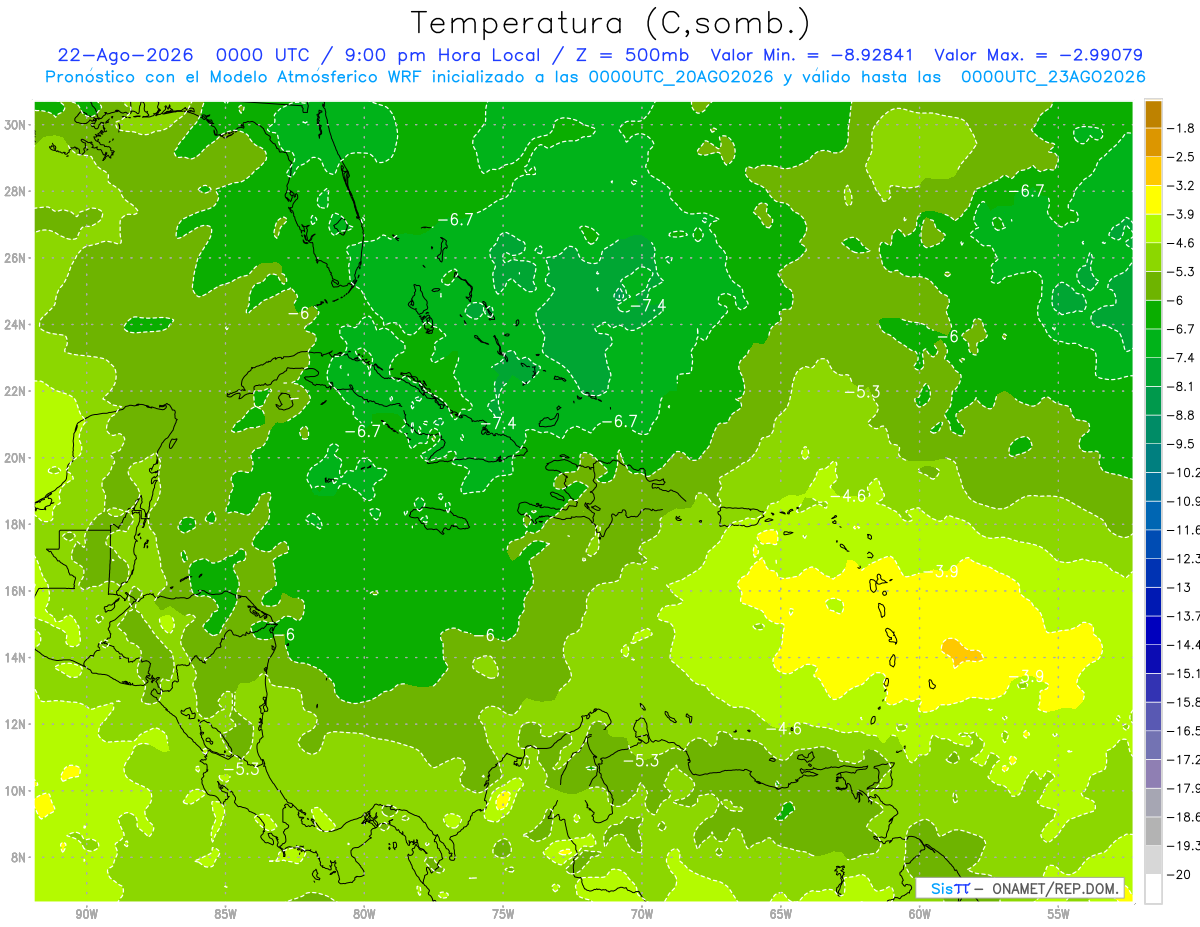Click the -8.8 value on the color legend

pyautogui.click(x=1181, y=415)
